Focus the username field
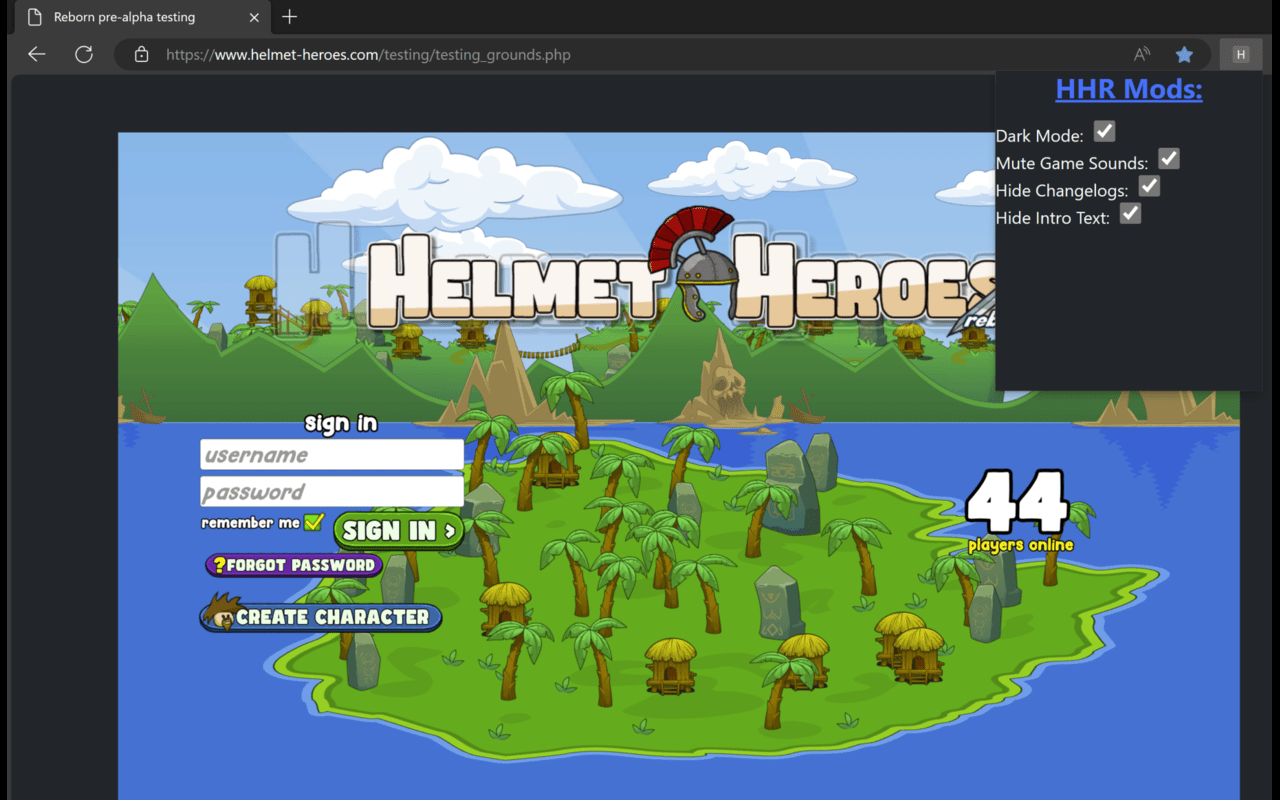Image resolution: width=1280 pixels, height=800 pixels. 332,455
